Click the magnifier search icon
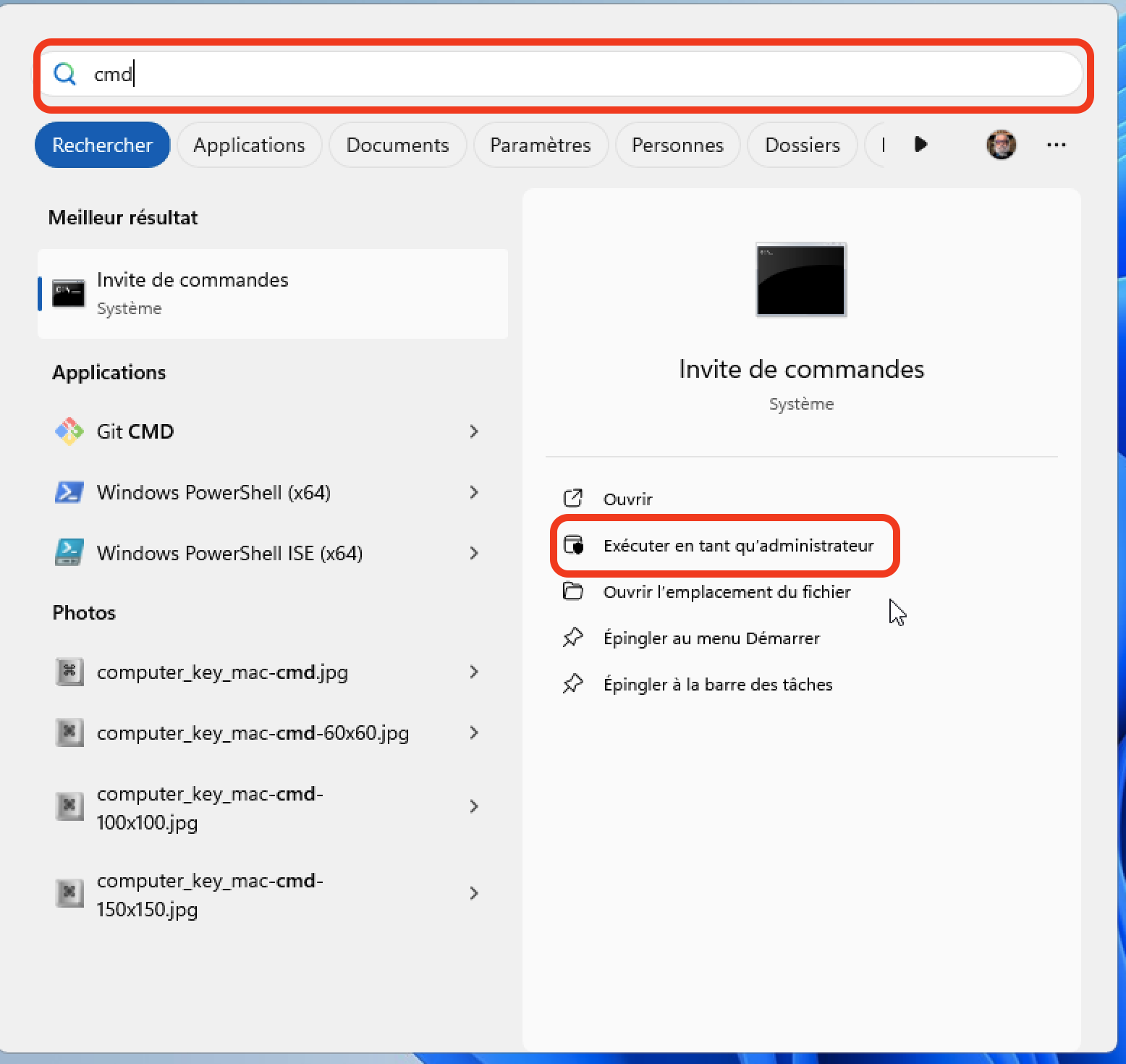This screenshot has height=1064, width=1126. click(x=65, y=74)
